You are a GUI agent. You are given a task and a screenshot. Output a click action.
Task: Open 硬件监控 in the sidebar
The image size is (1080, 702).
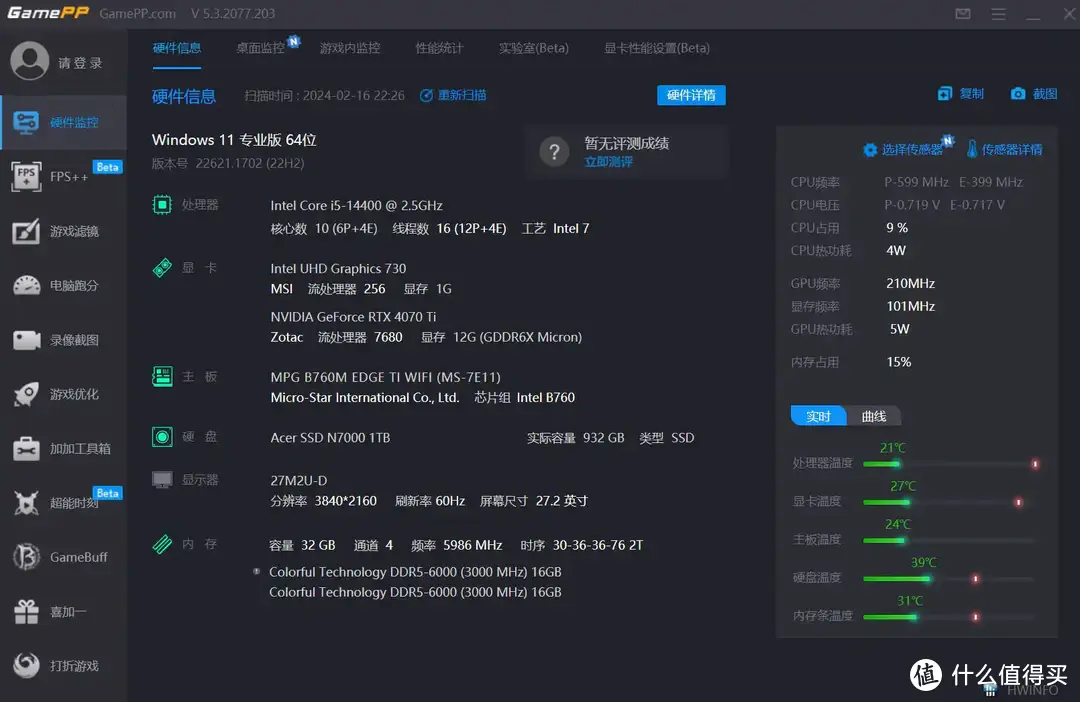63,123
